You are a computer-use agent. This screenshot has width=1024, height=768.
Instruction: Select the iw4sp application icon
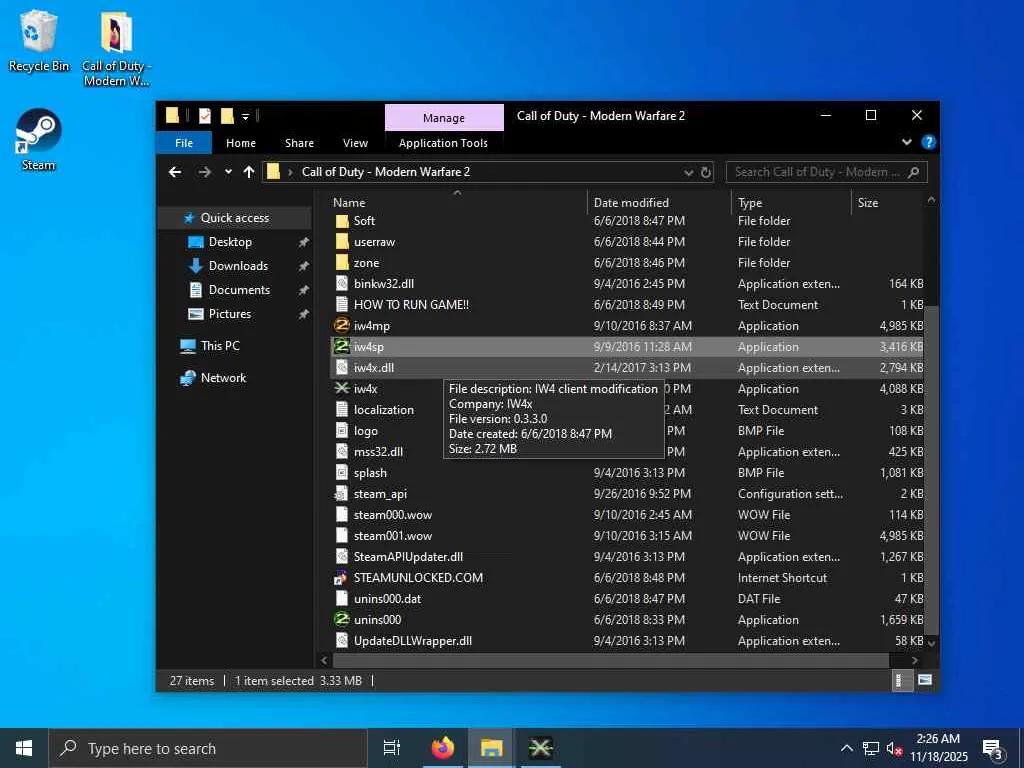pos(342,346)
